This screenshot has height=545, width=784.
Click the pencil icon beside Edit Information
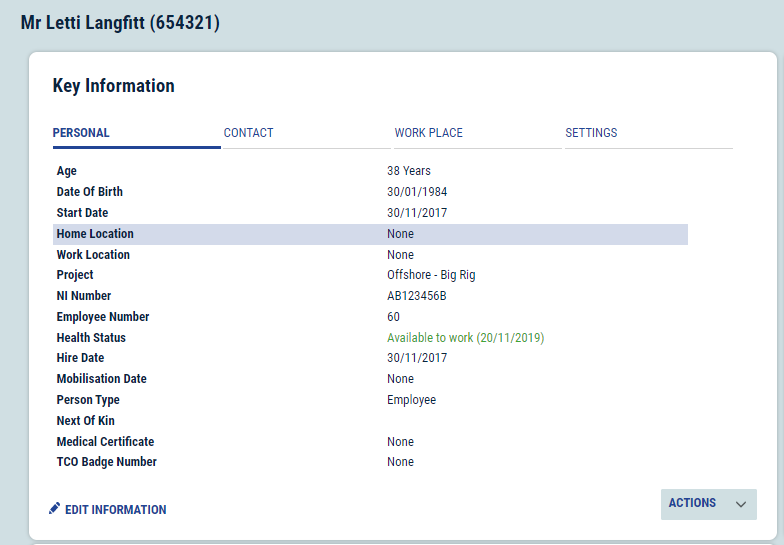pos(55,509)
